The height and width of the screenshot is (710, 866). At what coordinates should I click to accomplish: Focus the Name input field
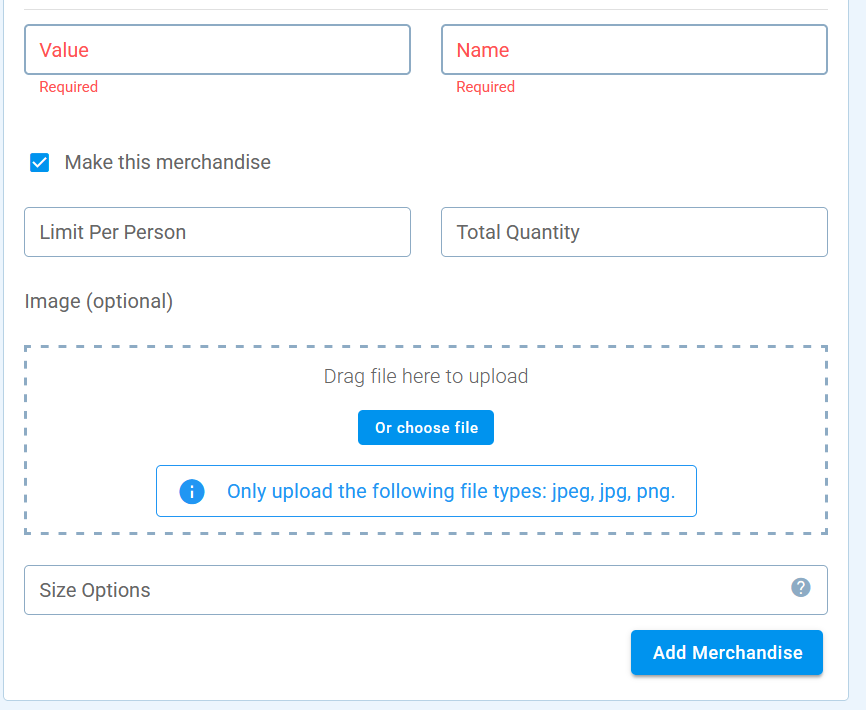(634, 50)
